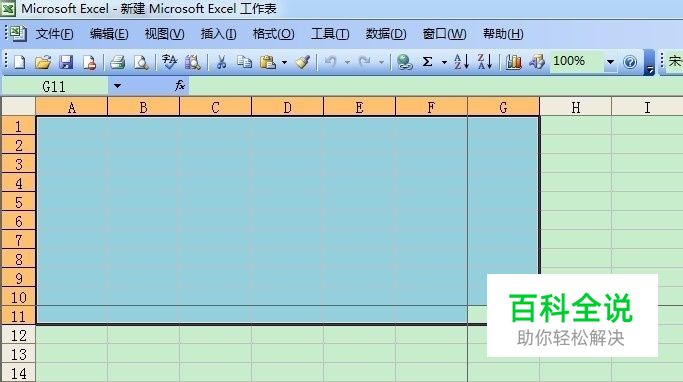Viewport: 683px width, 382px height.
Task: Select row 1 header
Action: pyautogui.click(x=18, y=126)
